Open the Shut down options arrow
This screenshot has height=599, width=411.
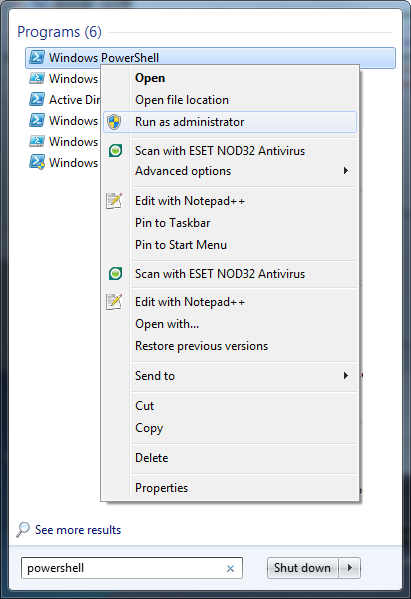(x=350, y=568)
